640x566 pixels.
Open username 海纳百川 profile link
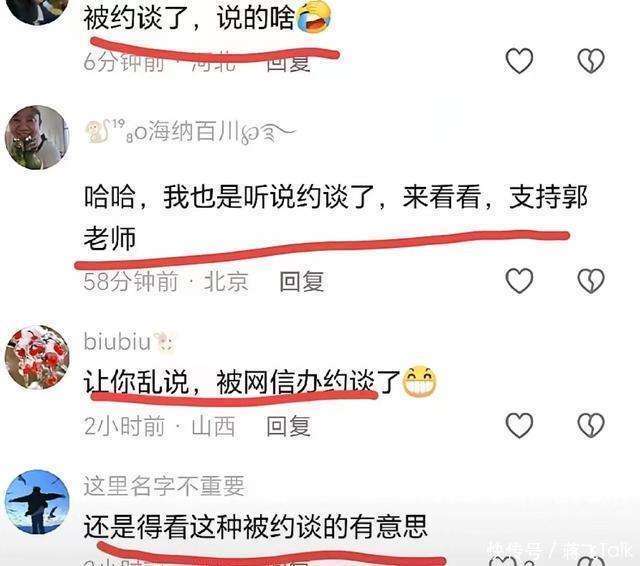191,132
